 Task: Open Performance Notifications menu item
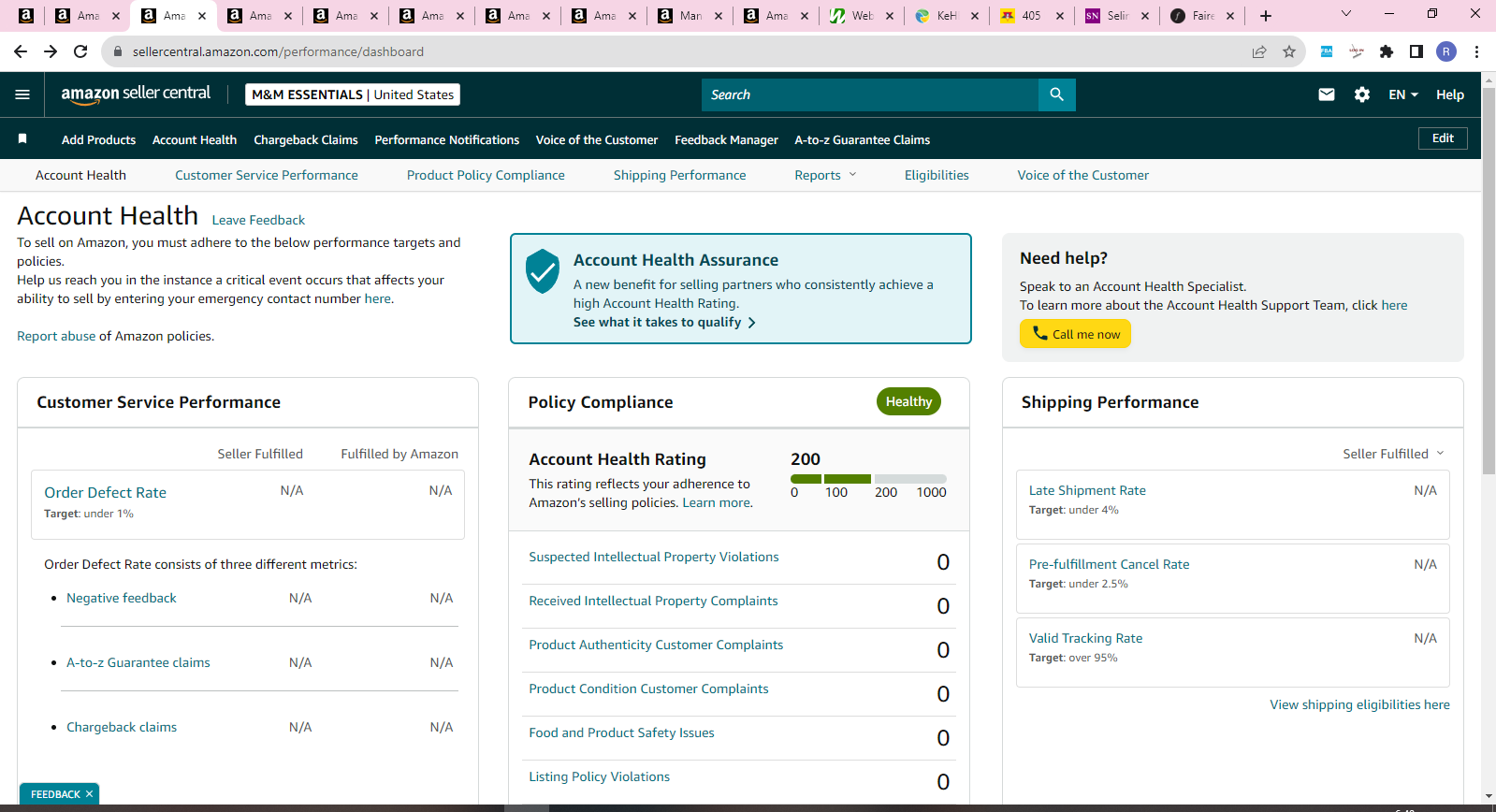point(447,139)
